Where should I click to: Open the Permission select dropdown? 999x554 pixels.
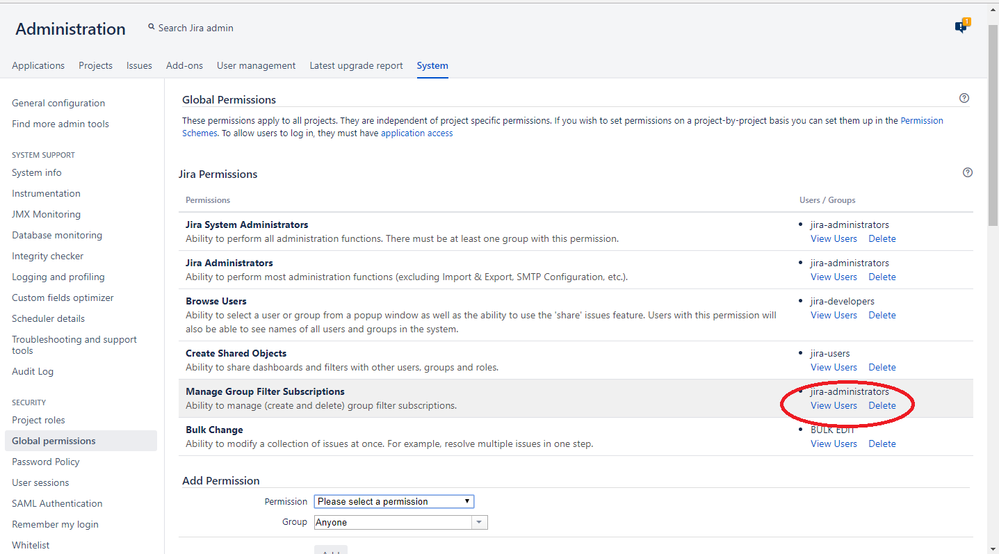click(394, 502)
